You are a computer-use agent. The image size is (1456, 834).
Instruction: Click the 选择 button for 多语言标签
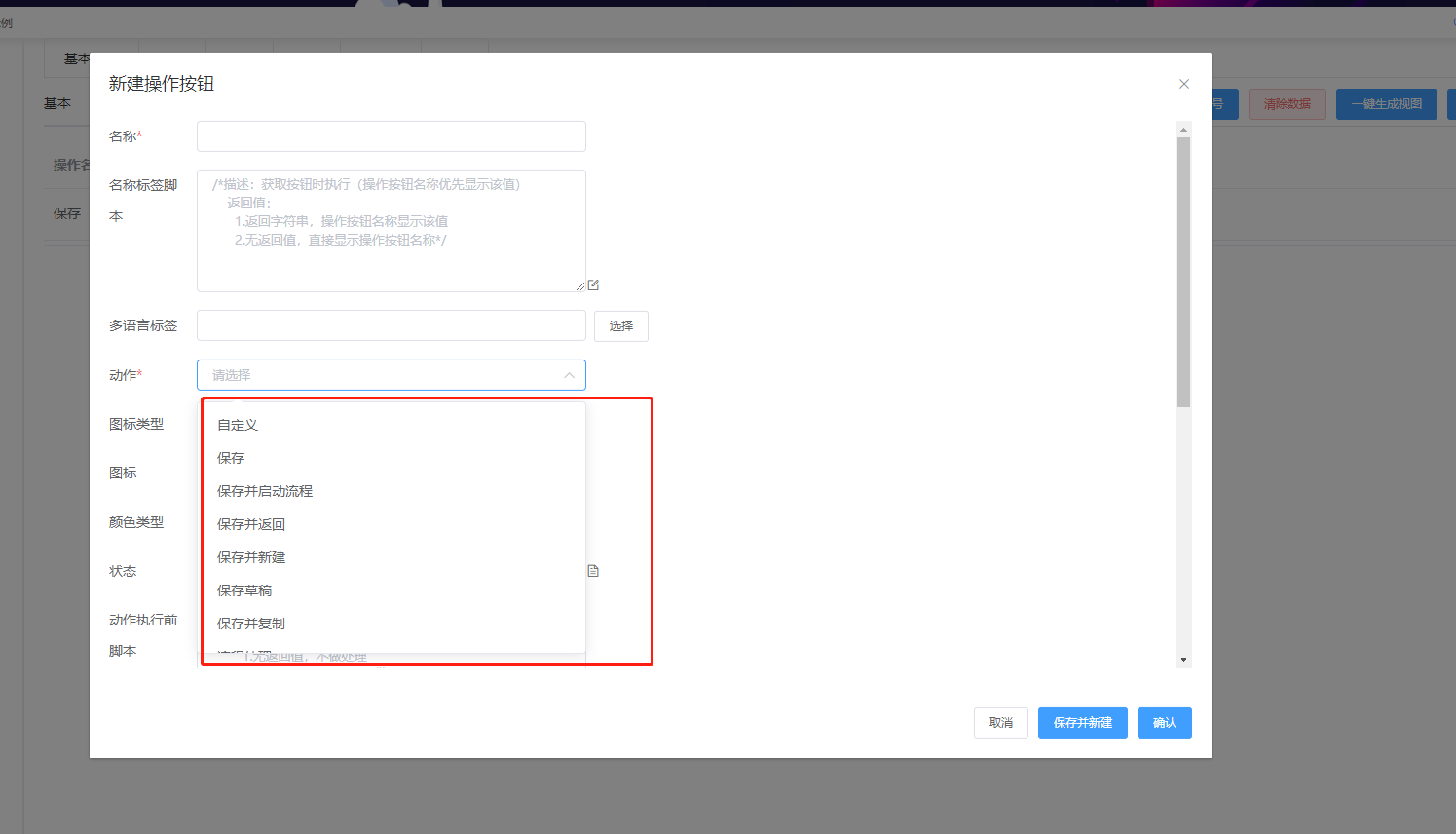[x=621, y=326]
